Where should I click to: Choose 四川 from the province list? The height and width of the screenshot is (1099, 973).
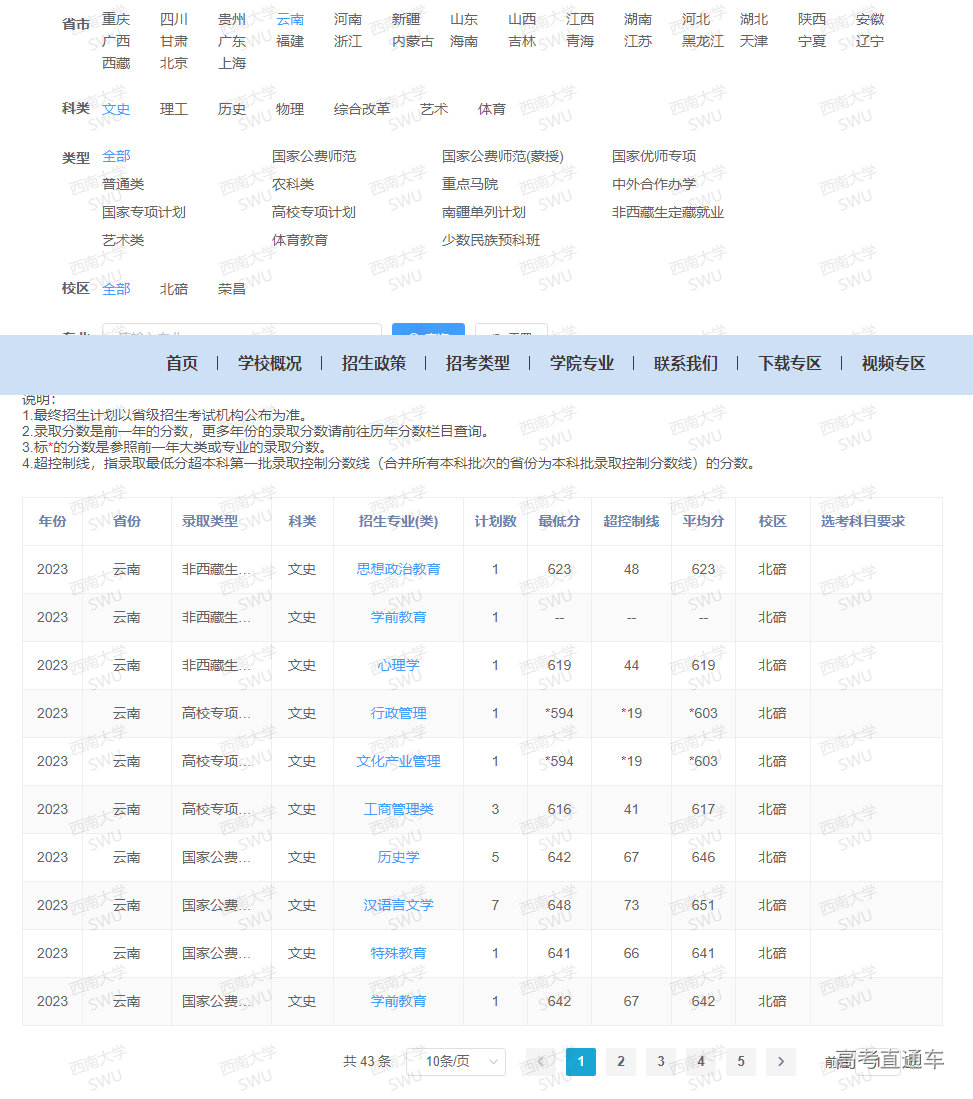[x=174, y=16]
